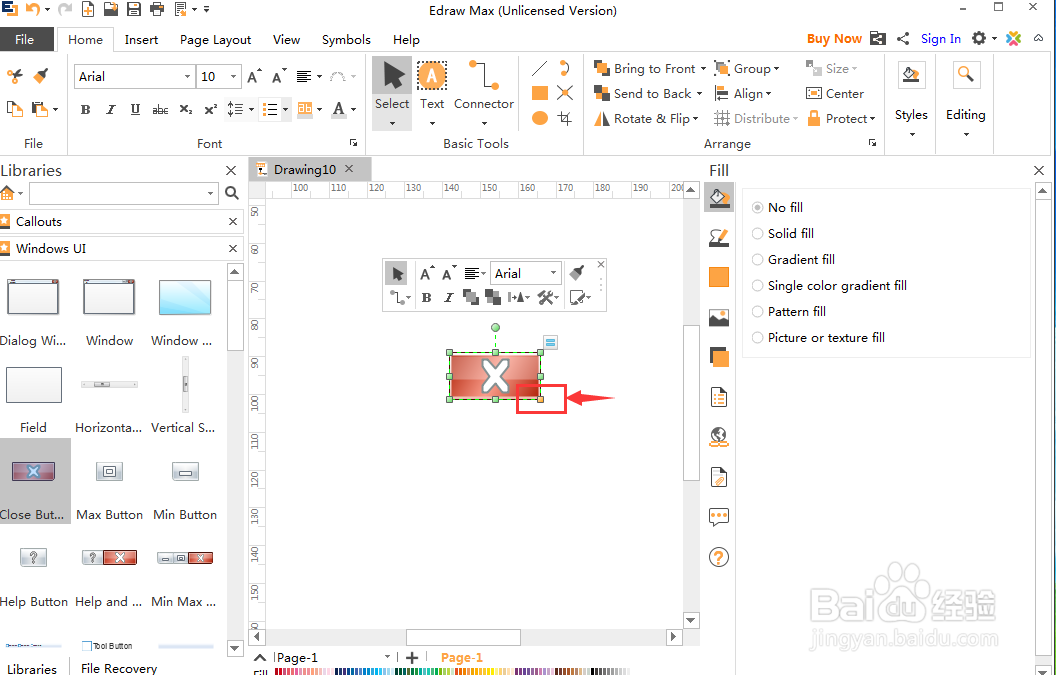
Task: Pick the ellipse shape tool
Action: point(539,119)
